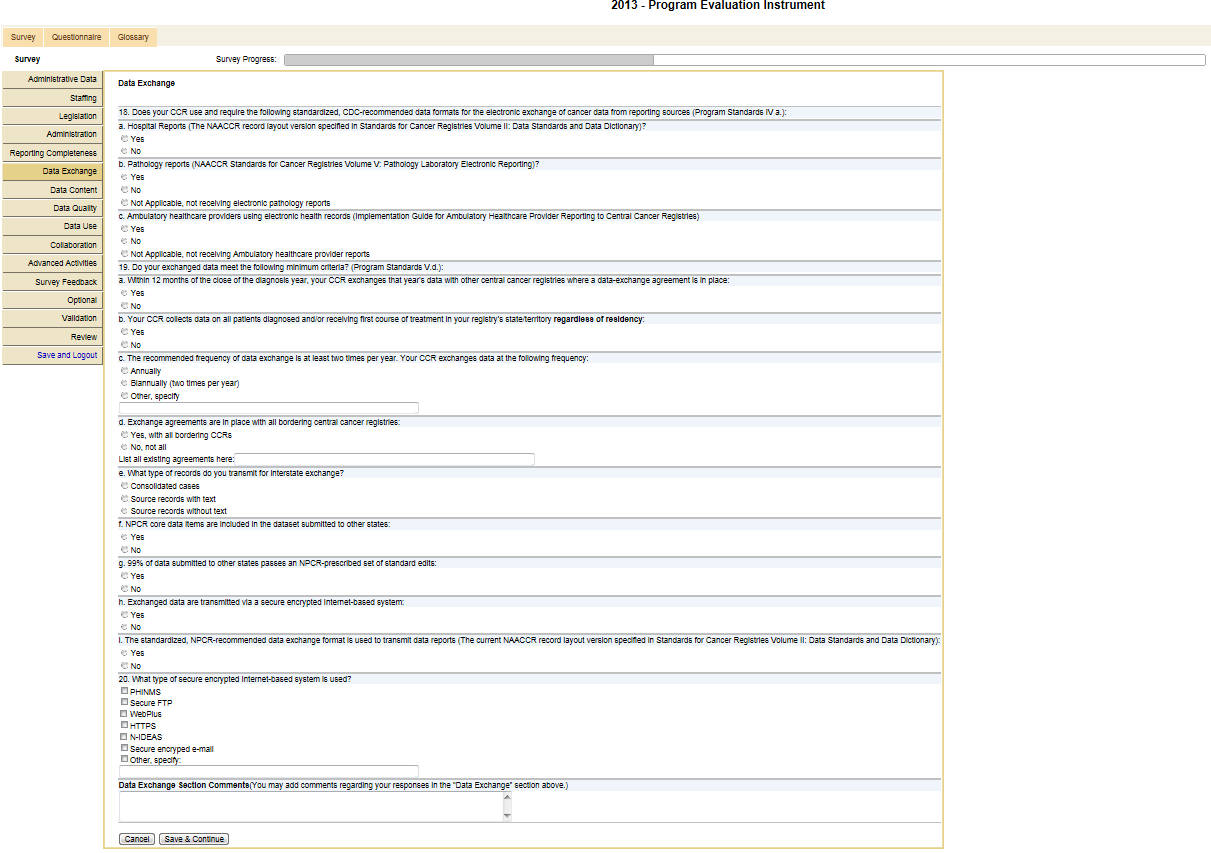1211x853 pixels.
Task: Open the Questionnaire tab
Action: tap(77, 38)
